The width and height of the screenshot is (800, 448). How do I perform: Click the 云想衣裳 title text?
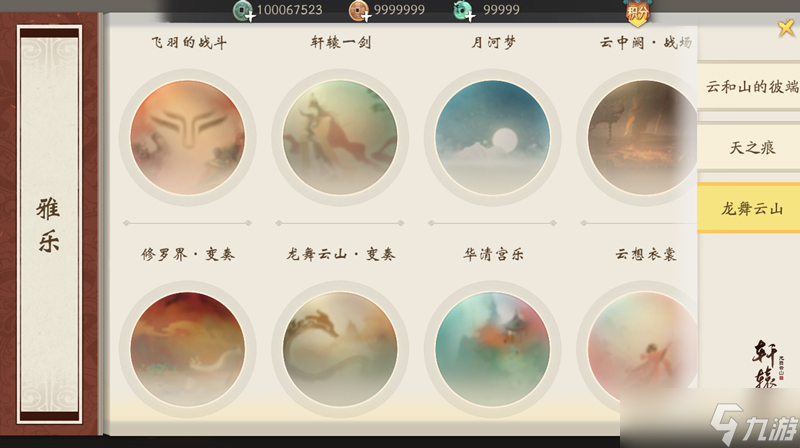[646, 254]
